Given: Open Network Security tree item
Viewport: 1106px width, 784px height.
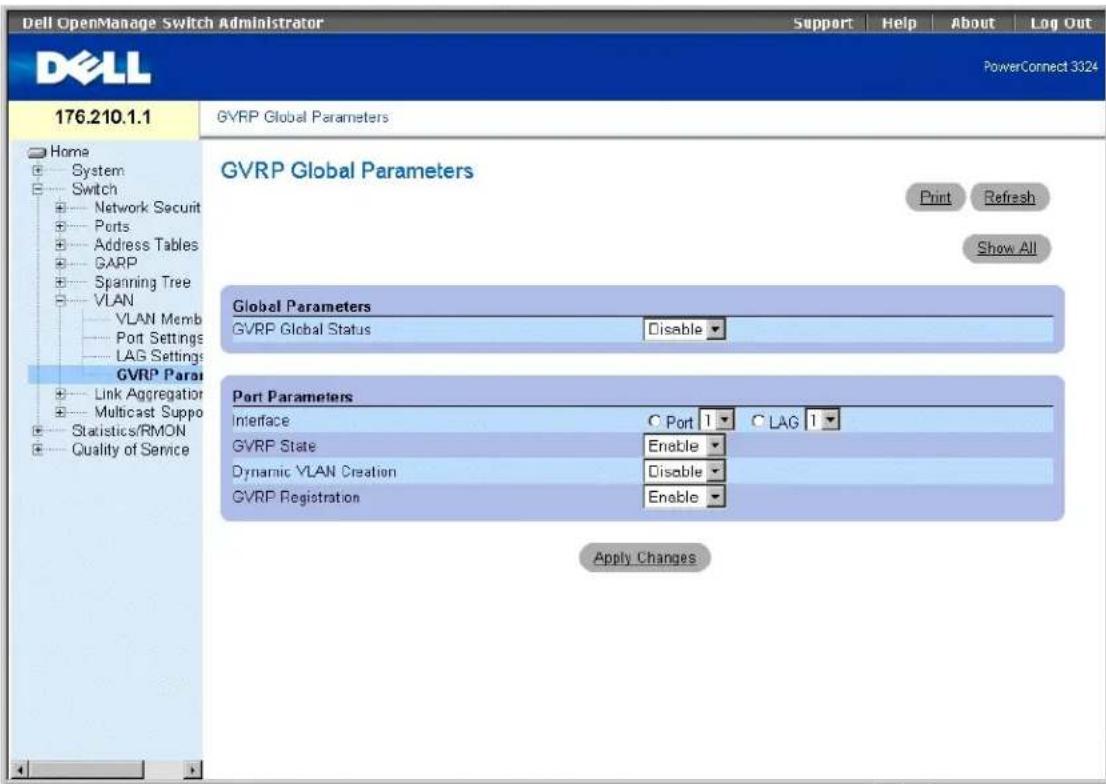Looking at the screenshot, I should (x=147, y=207).
